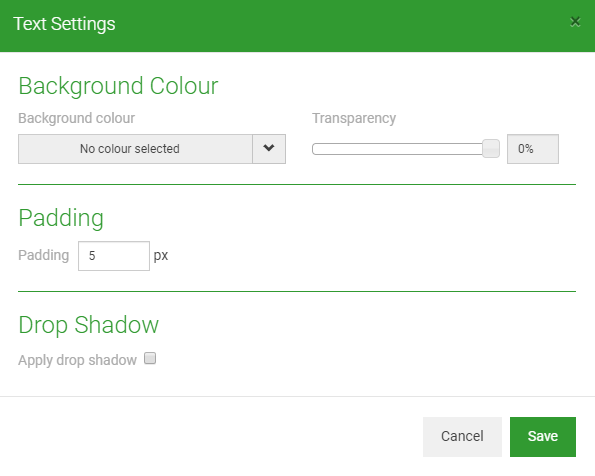
Task: Click the separator line above the Padding heading
Action: click(297, 184)
